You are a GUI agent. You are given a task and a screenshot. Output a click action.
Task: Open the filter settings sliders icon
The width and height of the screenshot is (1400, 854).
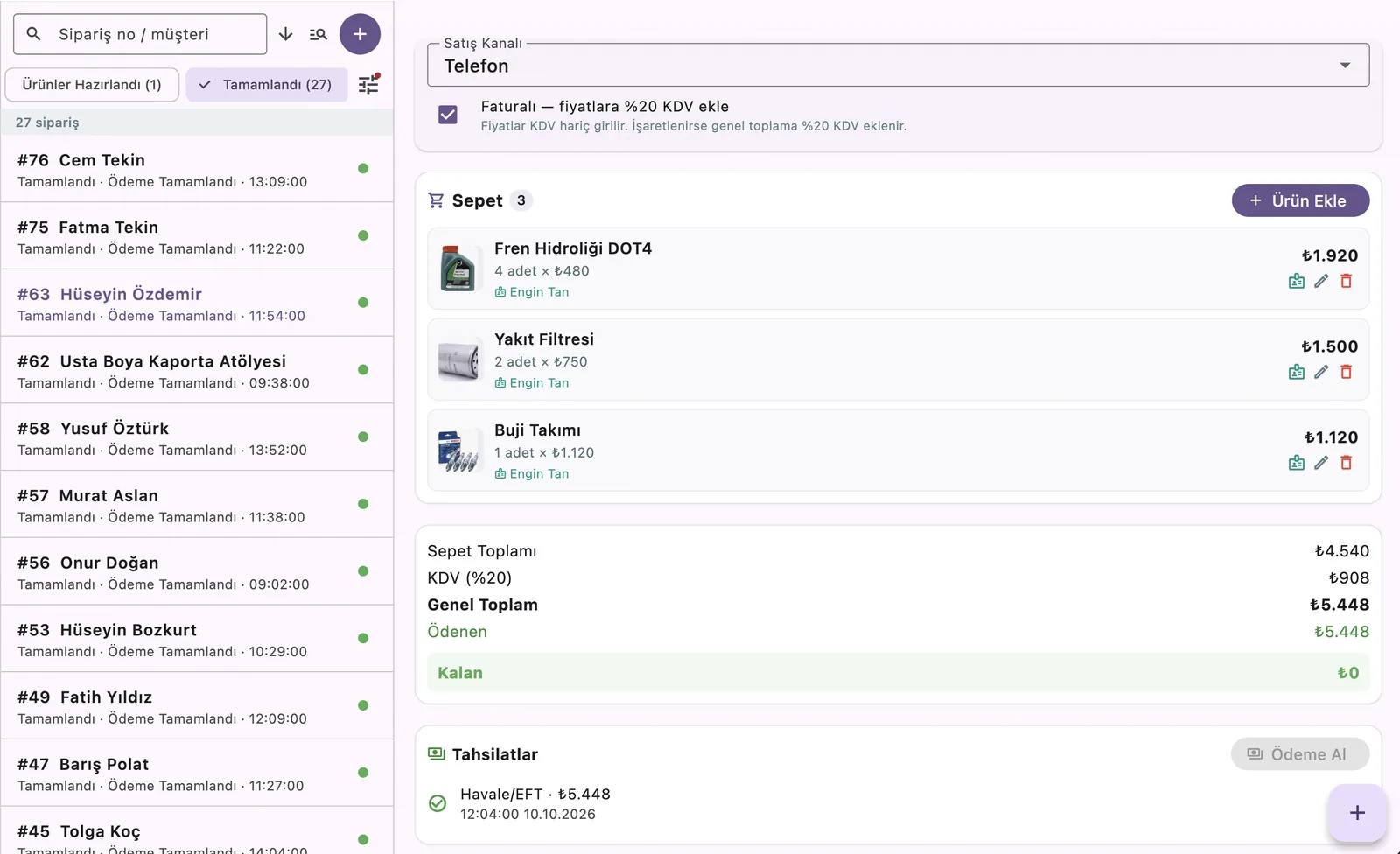click(368, 84)
